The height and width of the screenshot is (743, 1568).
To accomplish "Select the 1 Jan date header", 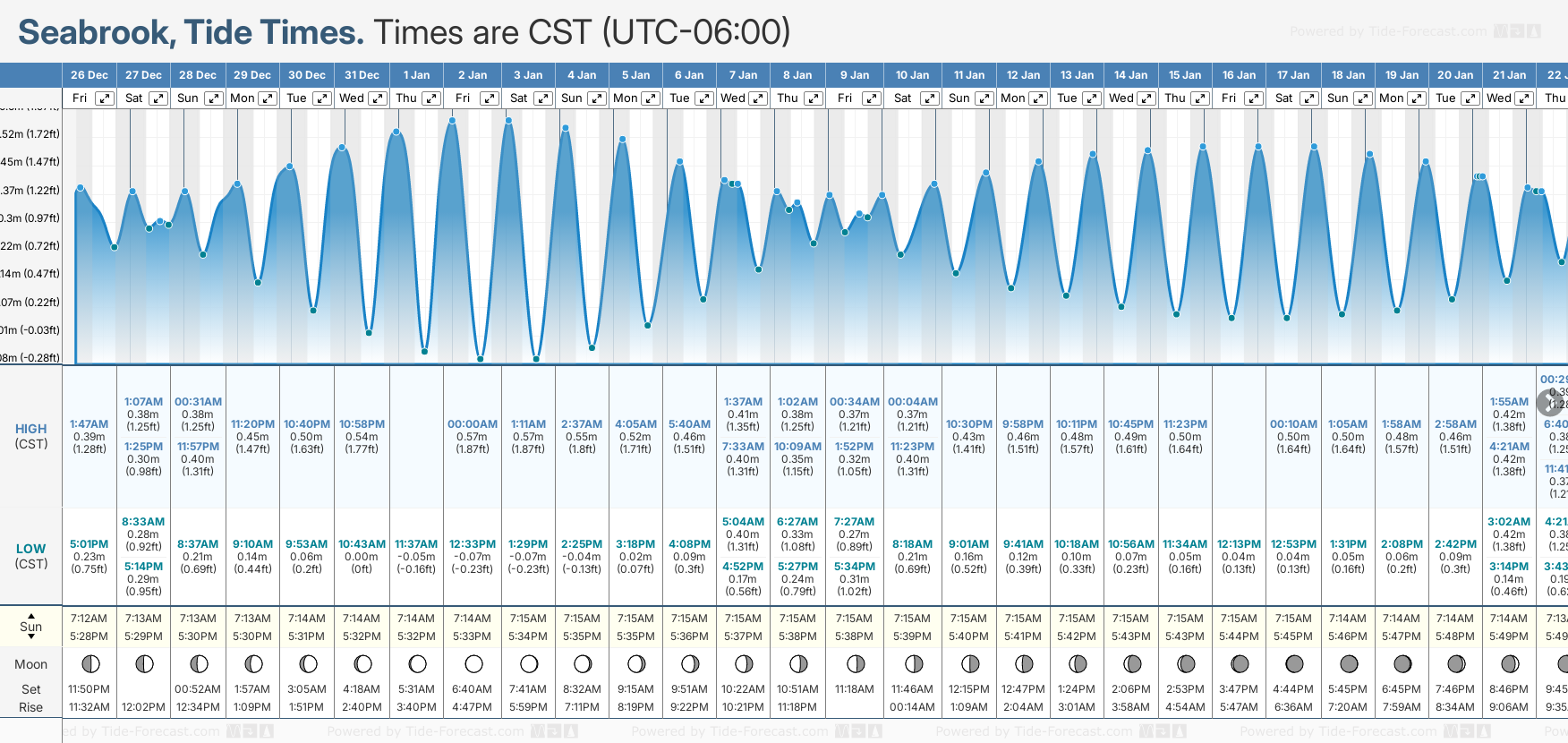I will (x=416, y=75).
